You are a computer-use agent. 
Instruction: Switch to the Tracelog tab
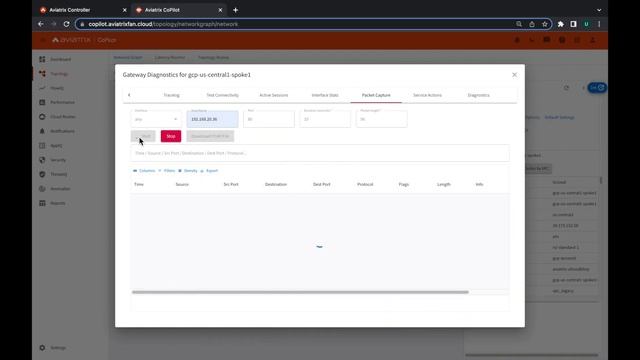point(171,95)
